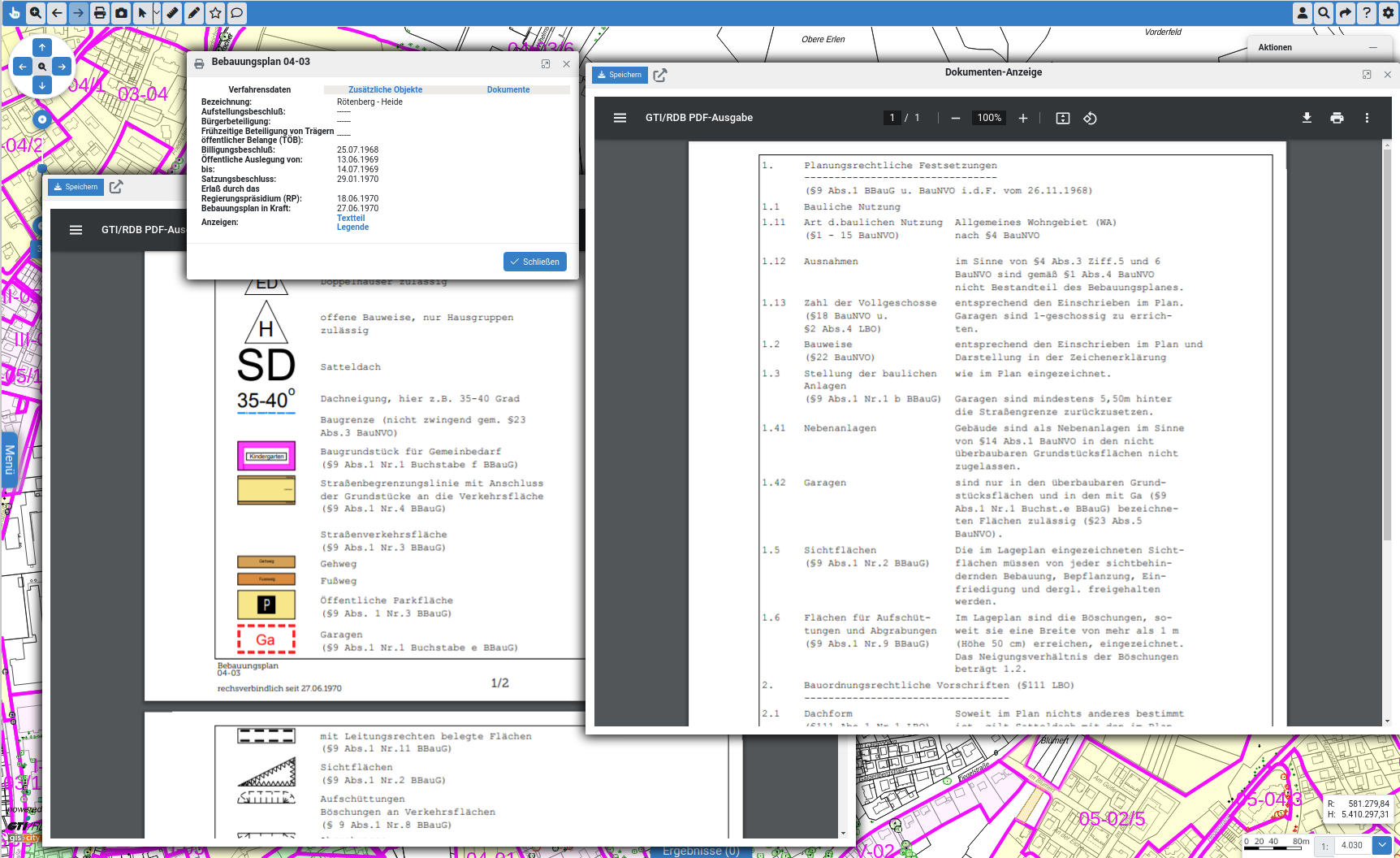1400x858 pixels.
Task: Toggle the PDF sidebar hamburger in Dokumenten-Anzeige
Action: [x=620, y=119]
